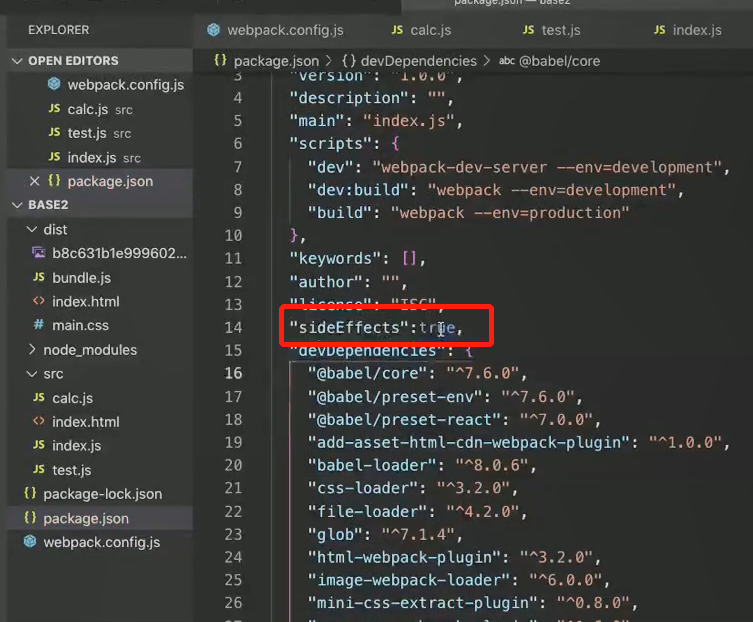Viewport: 753px width, 622px height.
Task: Click JS icon on calc.js tab
Action: tap(397, 30)
